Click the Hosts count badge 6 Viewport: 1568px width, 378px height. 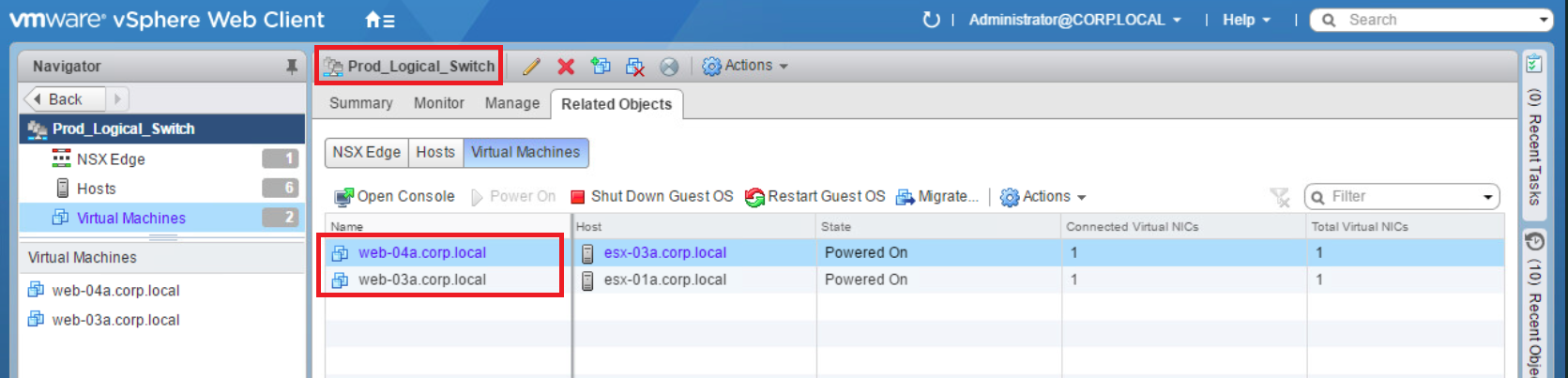point(280,189)
